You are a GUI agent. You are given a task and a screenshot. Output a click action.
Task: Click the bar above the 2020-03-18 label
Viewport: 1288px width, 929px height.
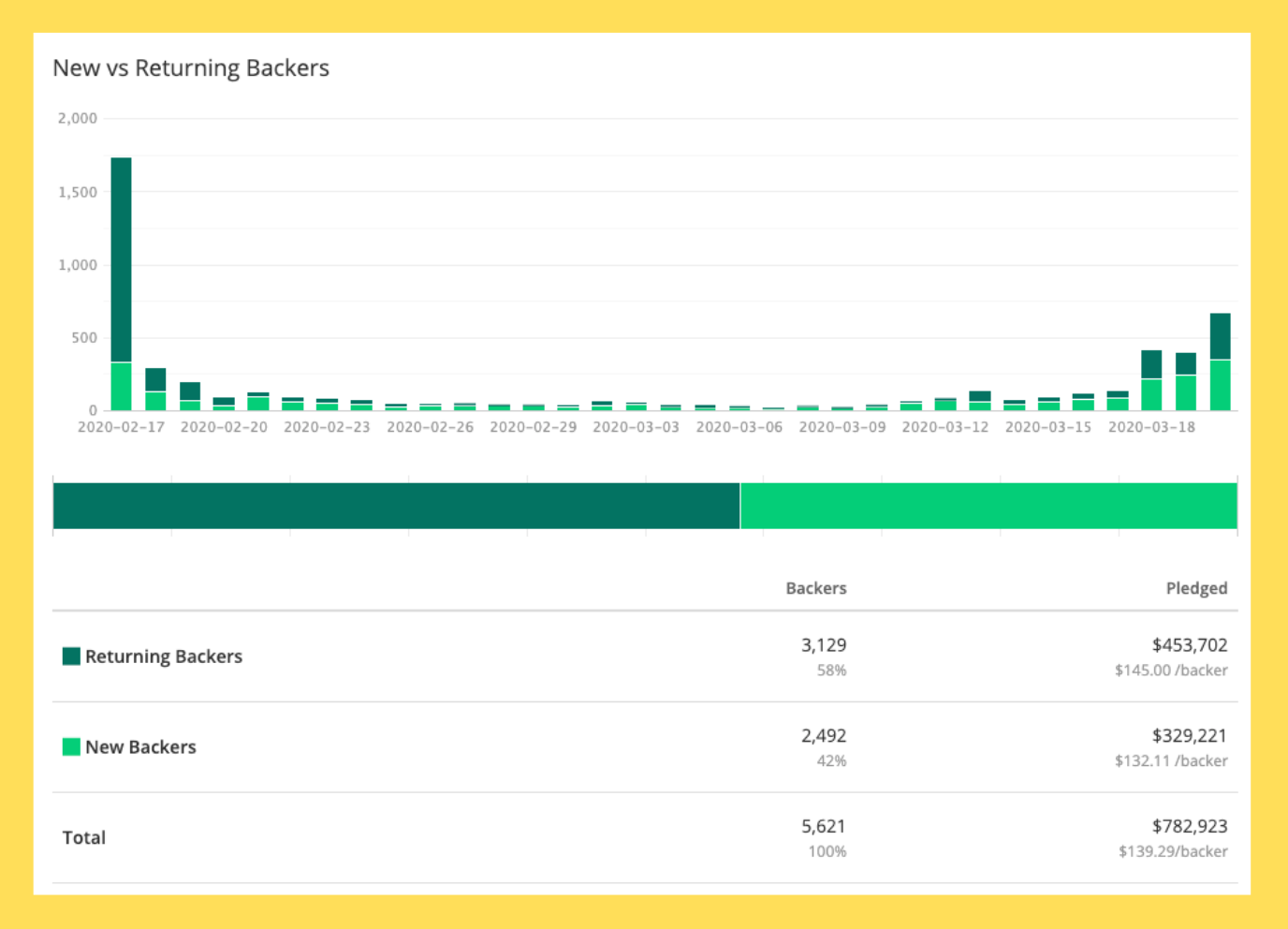tap(1151, 380)
